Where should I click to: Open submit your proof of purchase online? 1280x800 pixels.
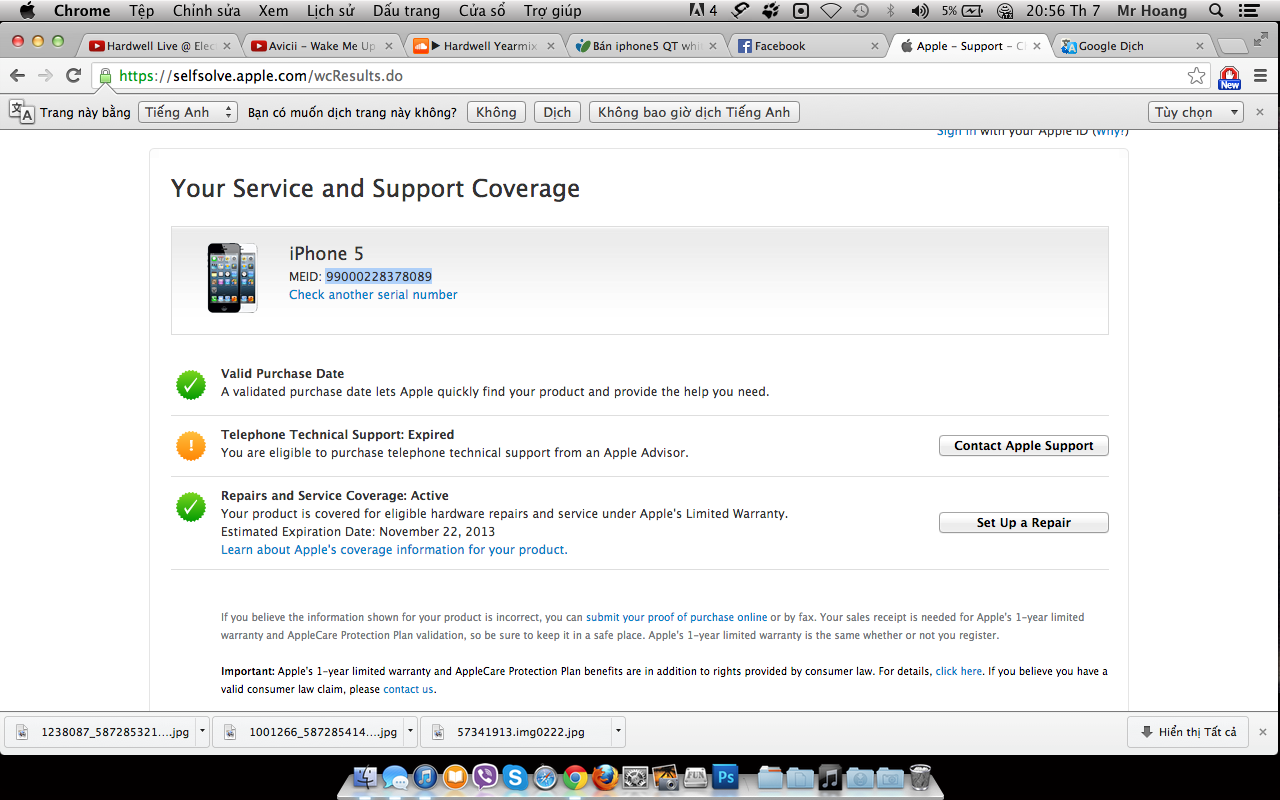[677, 618]
